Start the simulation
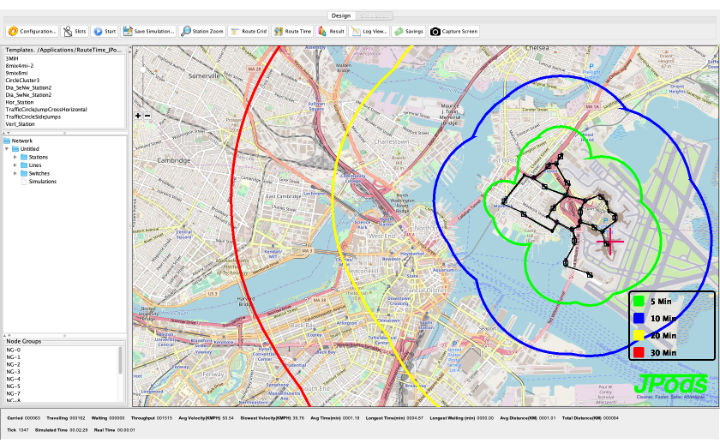 105,31
